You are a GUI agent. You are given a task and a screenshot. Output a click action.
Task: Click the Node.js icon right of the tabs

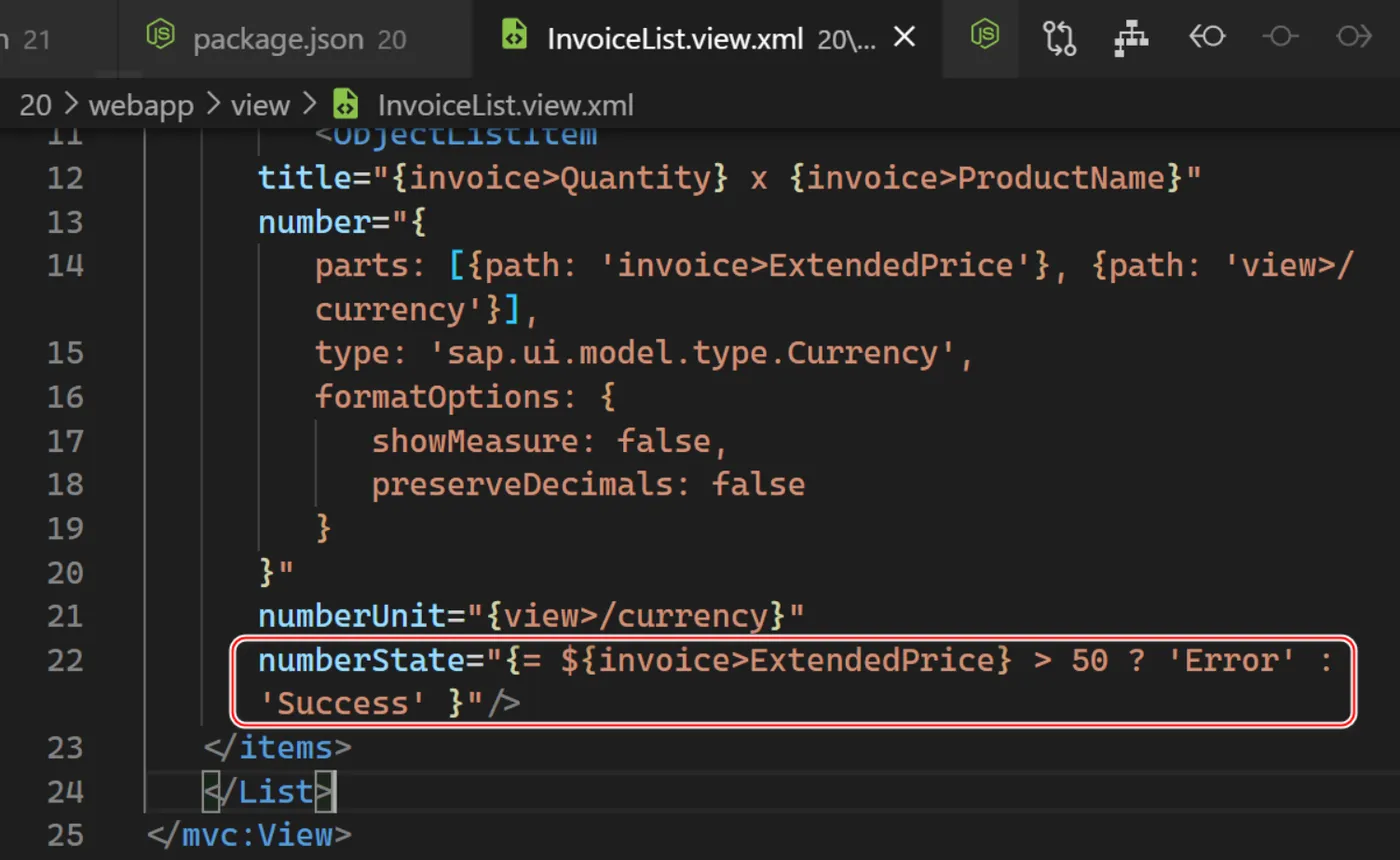985,36
